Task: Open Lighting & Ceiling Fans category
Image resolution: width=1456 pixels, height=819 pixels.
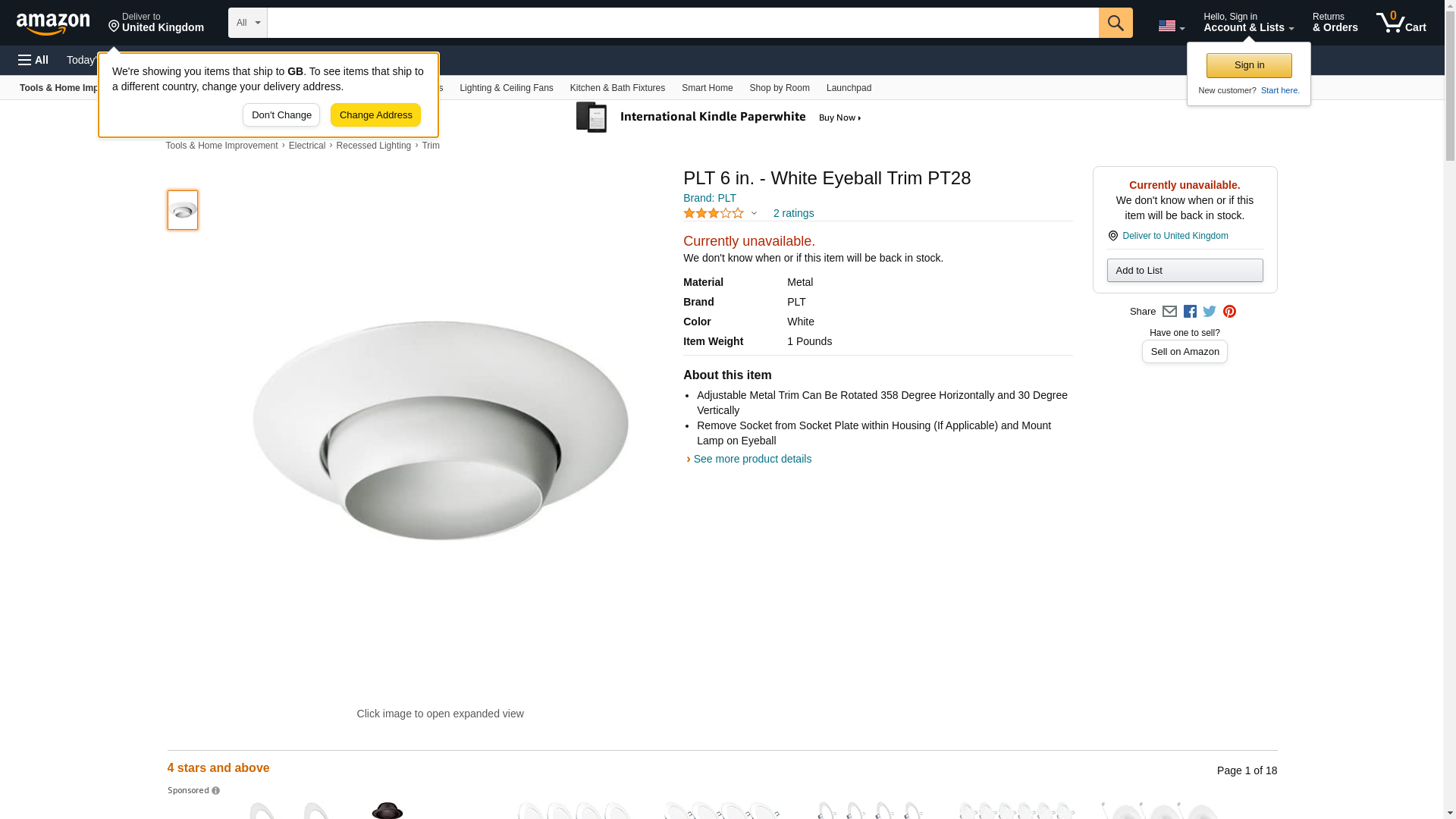Action: [x=506, y=88]
